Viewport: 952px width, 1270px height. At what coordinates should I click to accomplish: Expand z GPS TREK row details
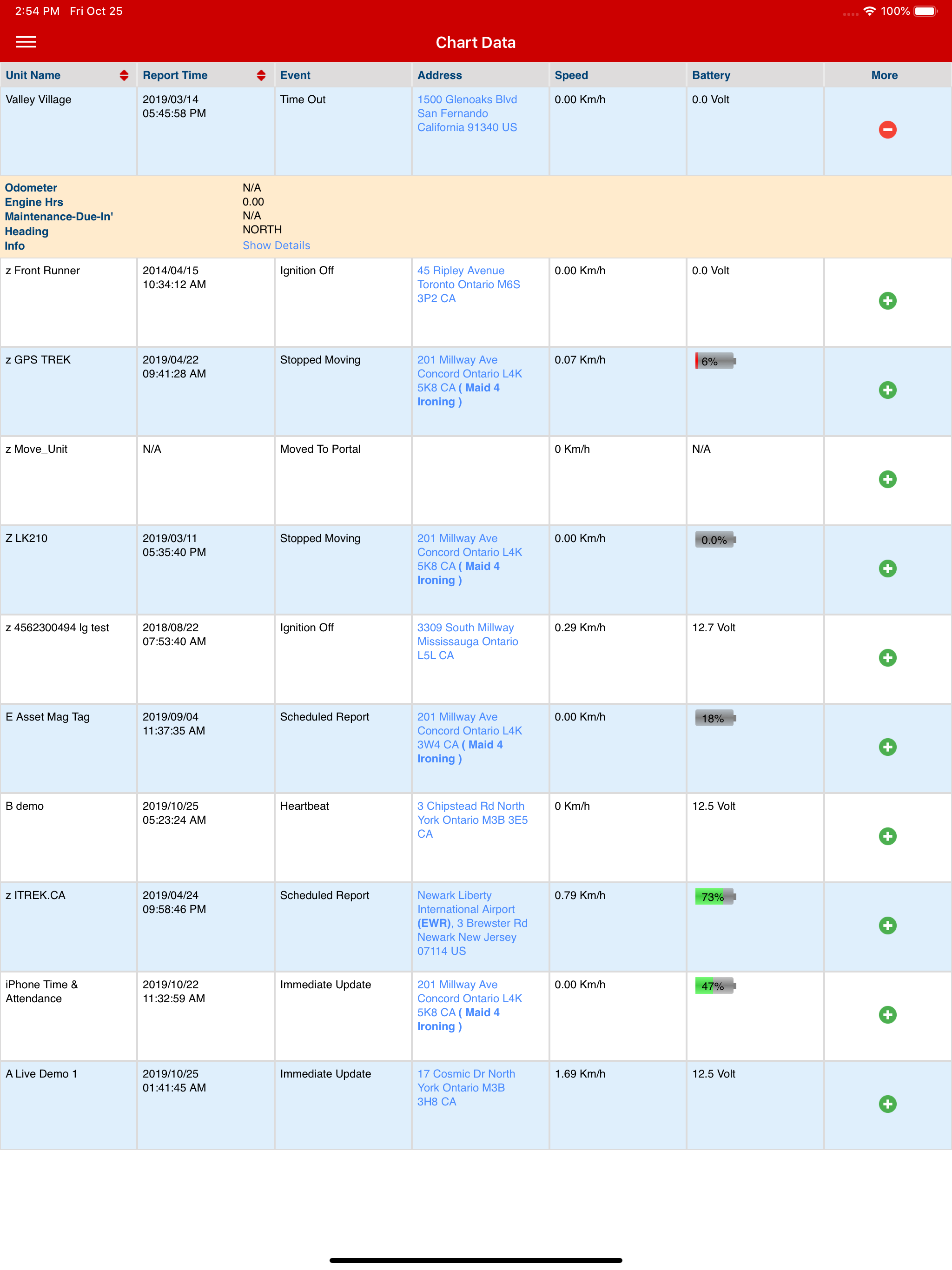point(887,390)
